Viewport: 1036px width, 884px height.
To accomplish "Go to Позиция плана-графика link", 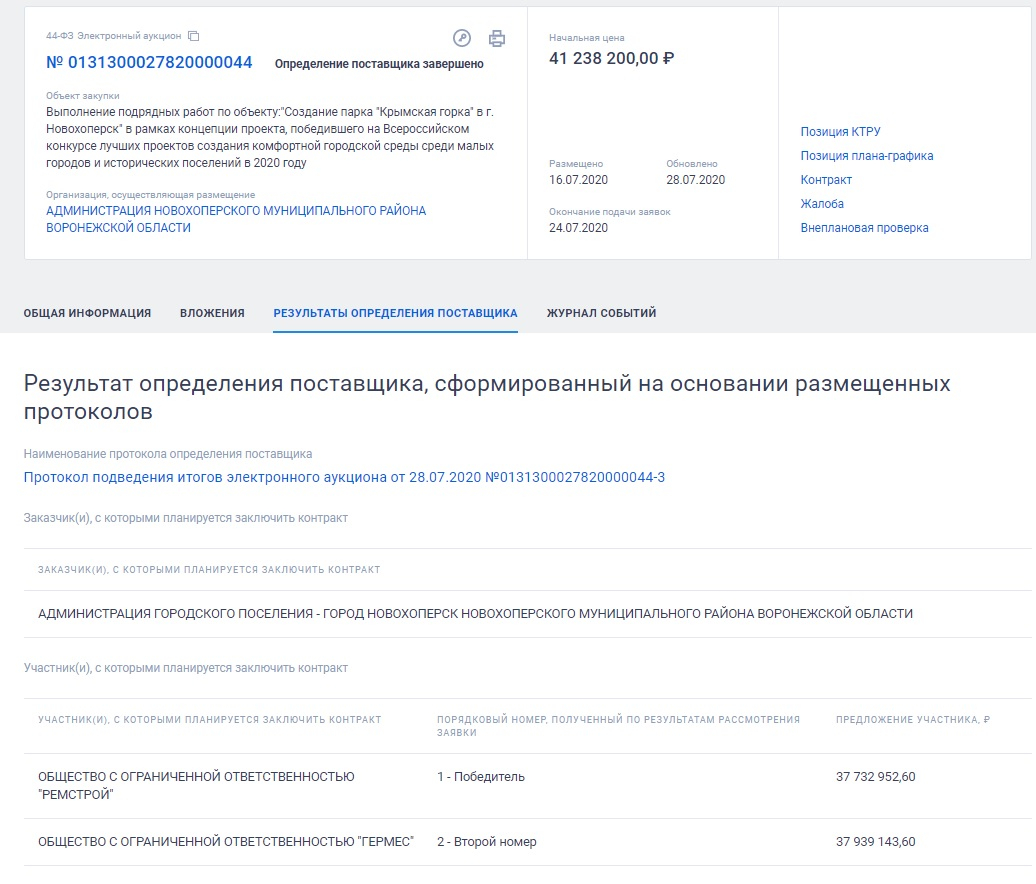I will 867,156.
